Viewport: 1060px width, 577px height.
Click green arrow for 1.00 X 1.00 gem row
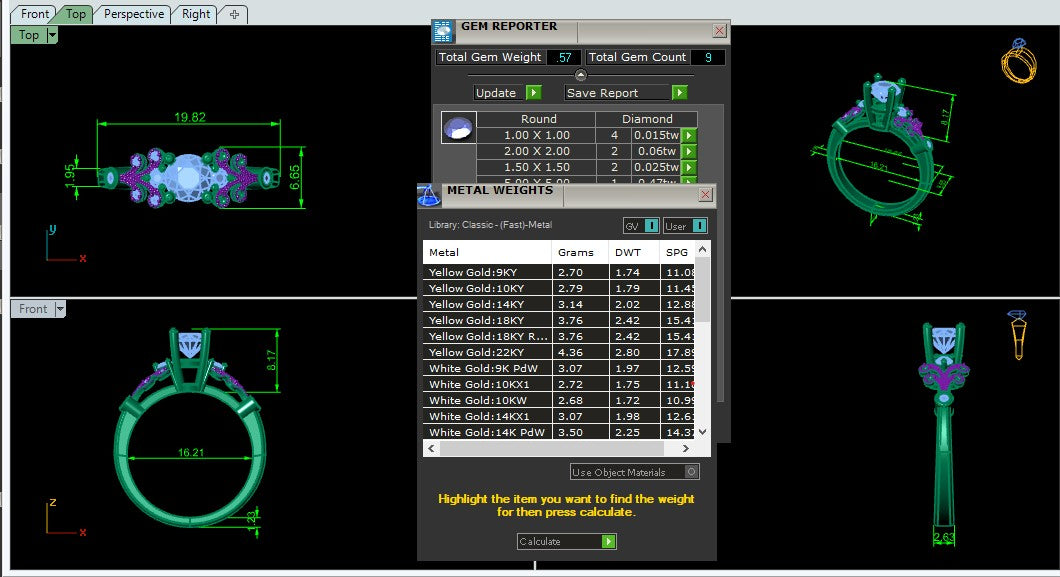coord(689,135)
